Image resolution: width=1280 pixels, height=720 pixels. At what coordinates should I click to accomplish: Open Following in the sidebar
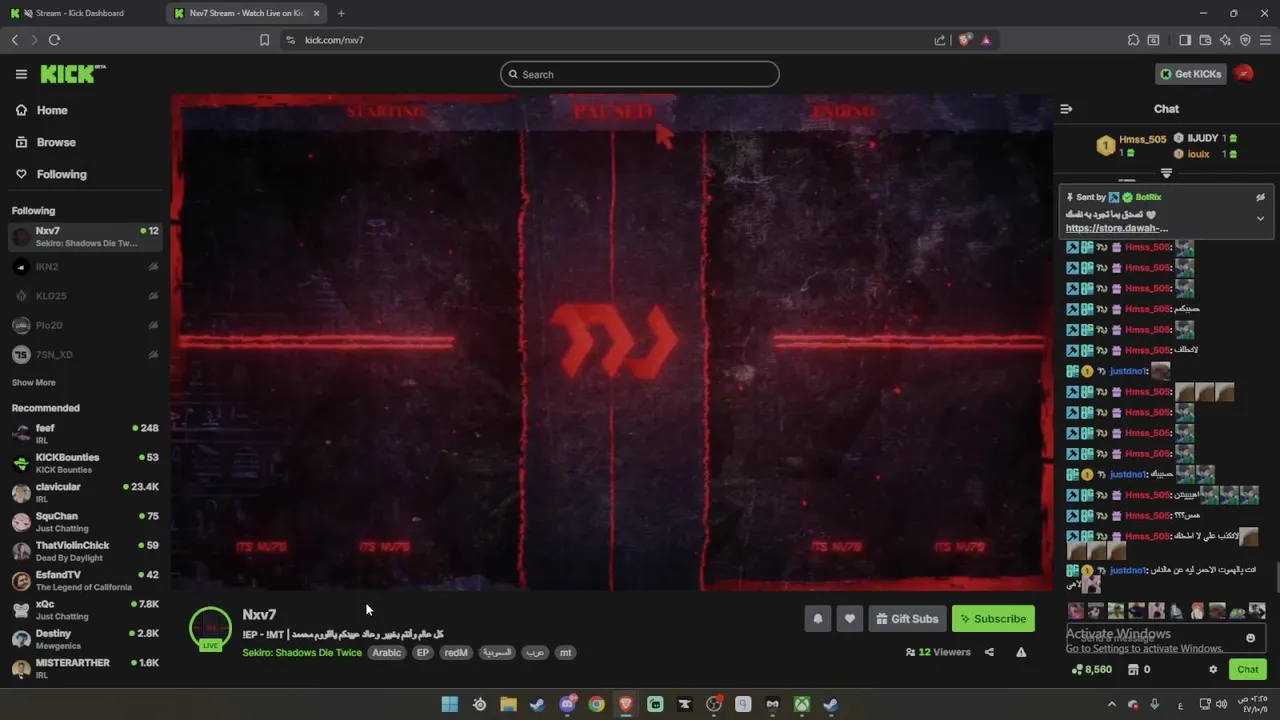(x=50, y=174)
